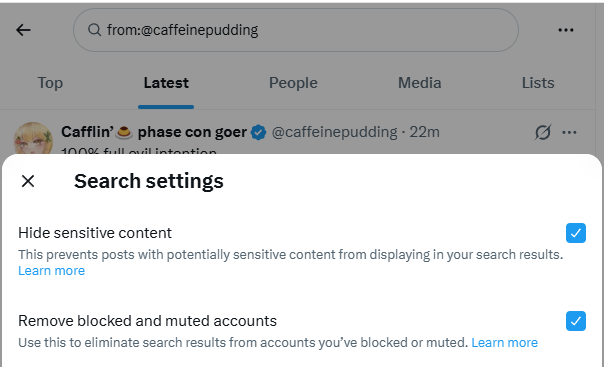Click Learn more about blocked accounts

tap(505, 342)
